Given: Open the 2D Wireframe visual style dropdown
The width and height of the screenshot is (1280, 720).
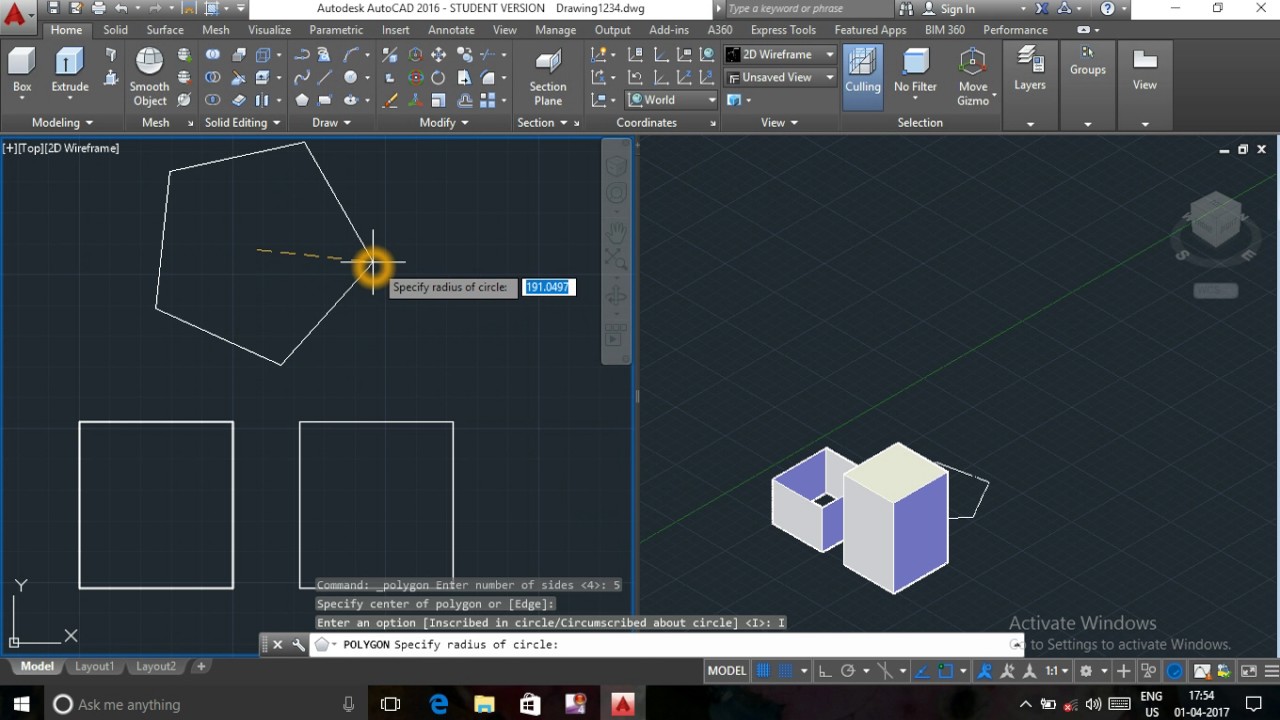Looking at the screenshot, I should (x=780, y=54).
